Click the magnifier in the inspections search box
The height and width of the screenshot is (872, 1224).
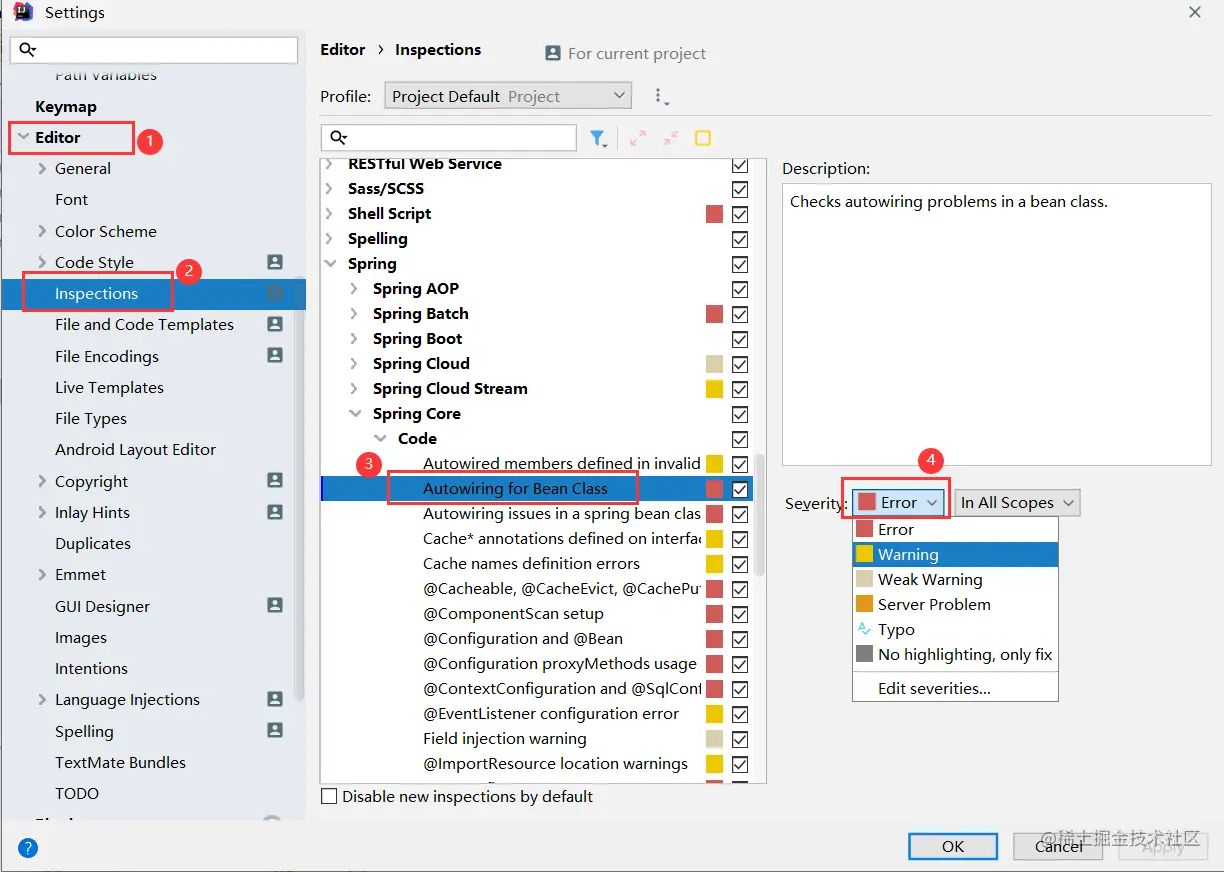[339, 138]
